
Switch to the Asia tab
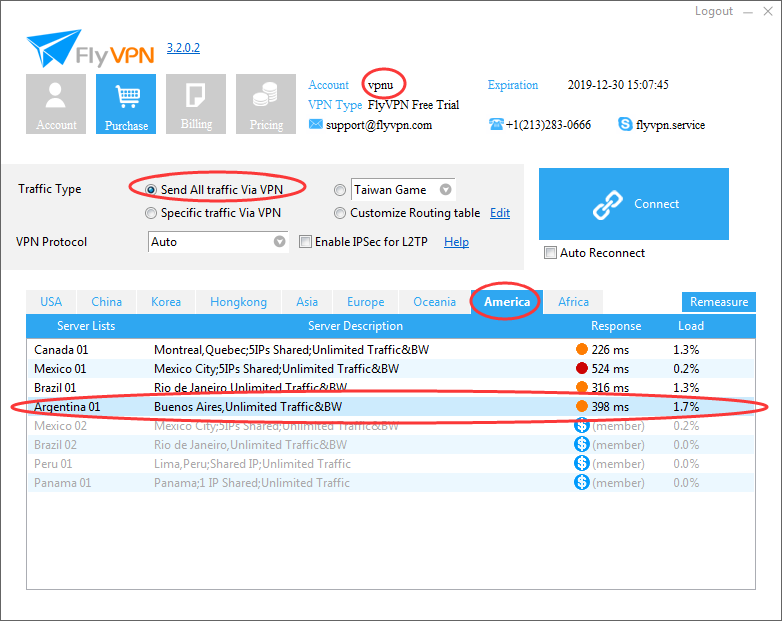[307, 302]
